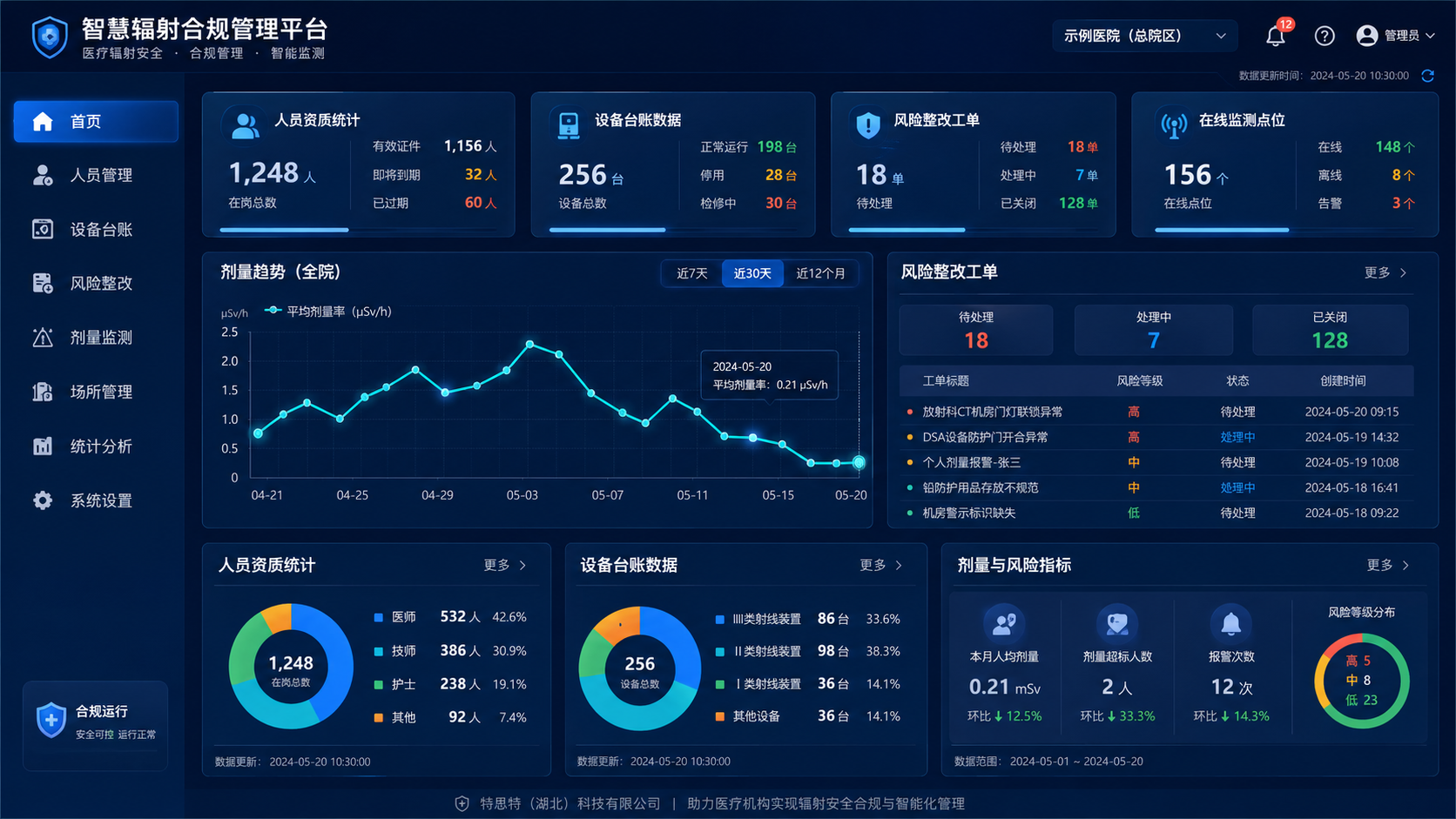This screenshot has width=1456, height=819.
Task: Toggle 平均剂量率 legend series in chart
Action: coord(328,311)
